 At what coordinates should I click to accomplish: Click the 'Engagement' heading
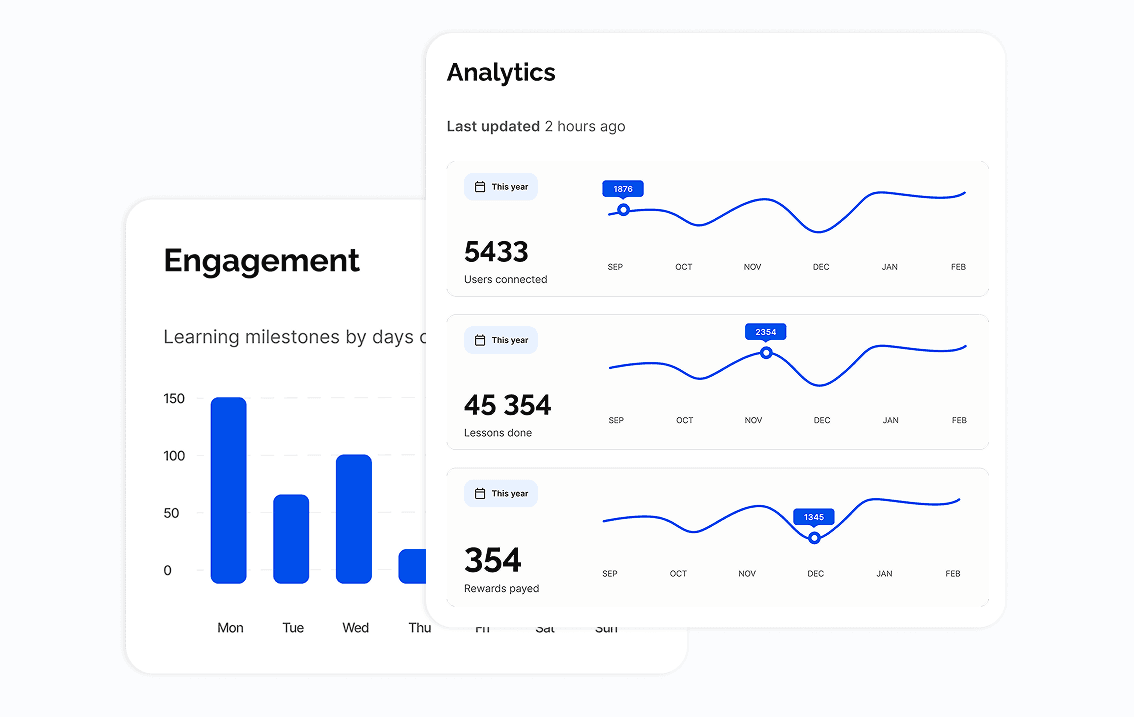click(x=262, y=261)
